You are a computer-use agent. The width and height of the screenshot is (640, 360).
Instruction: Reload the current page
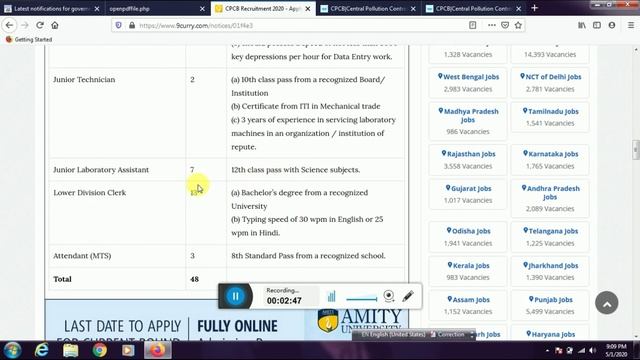(x=40, y=25)
